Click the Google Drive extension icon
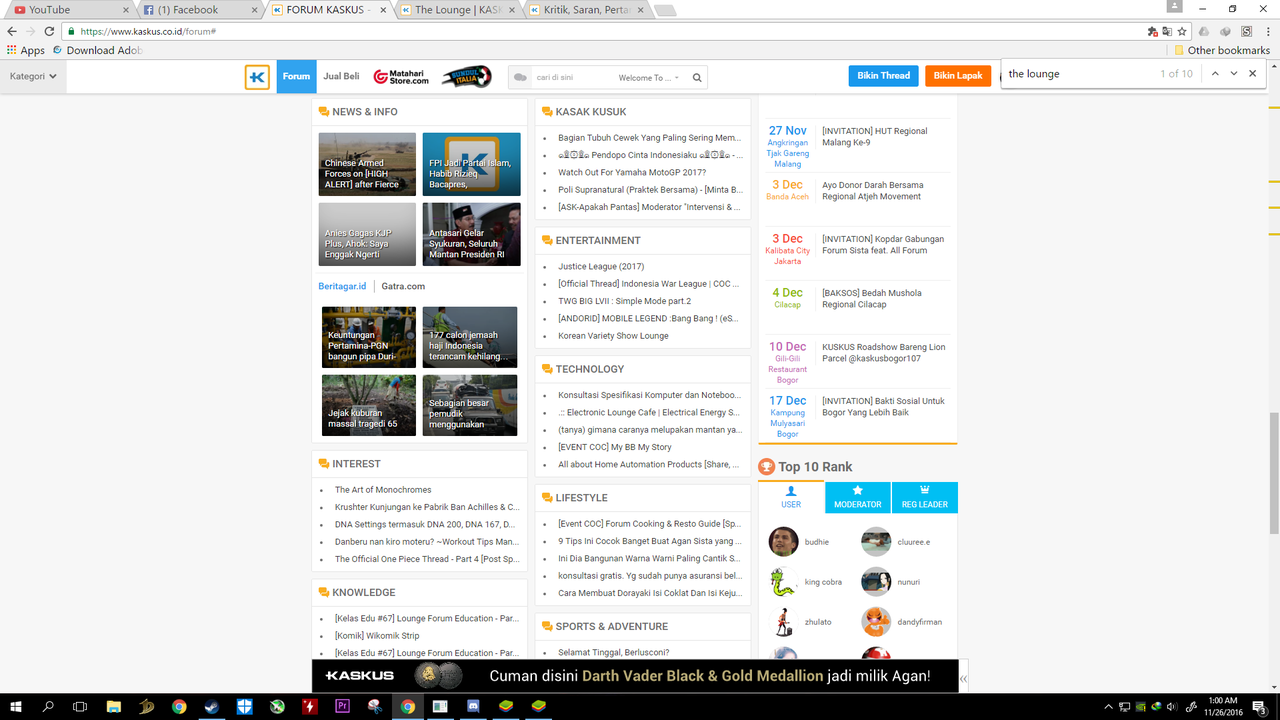 coord(1203,31)
